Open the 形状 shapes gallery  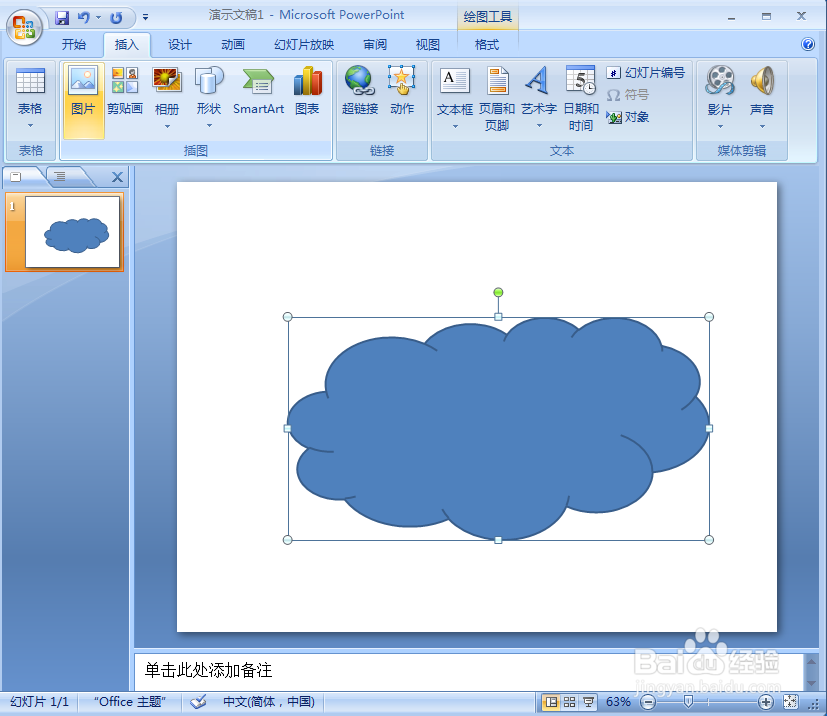tap(209, 92)
